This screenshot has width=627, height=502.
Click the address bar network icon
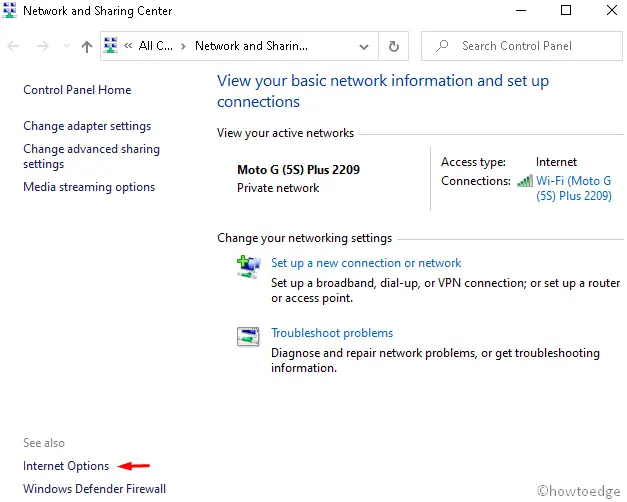tap(111, 46)
